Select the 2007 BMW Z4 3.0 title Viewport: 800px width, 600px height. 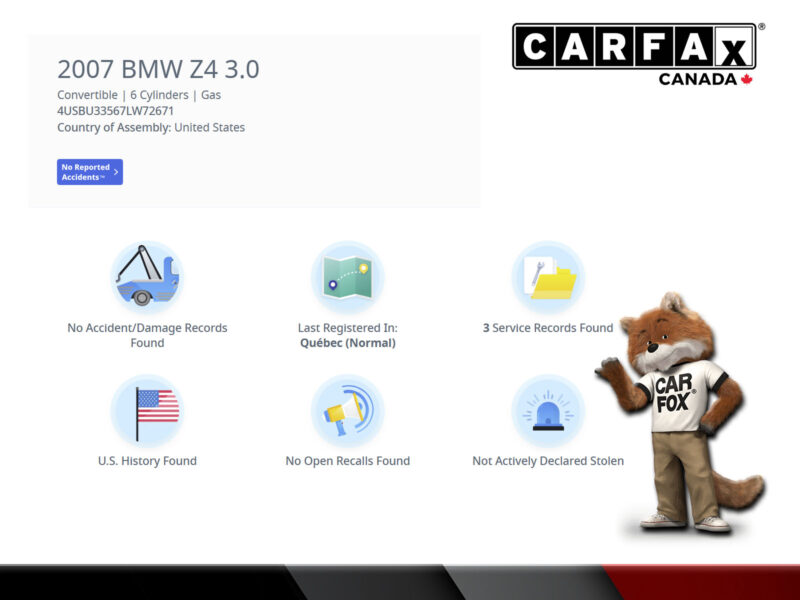click(x=158, y=69)
